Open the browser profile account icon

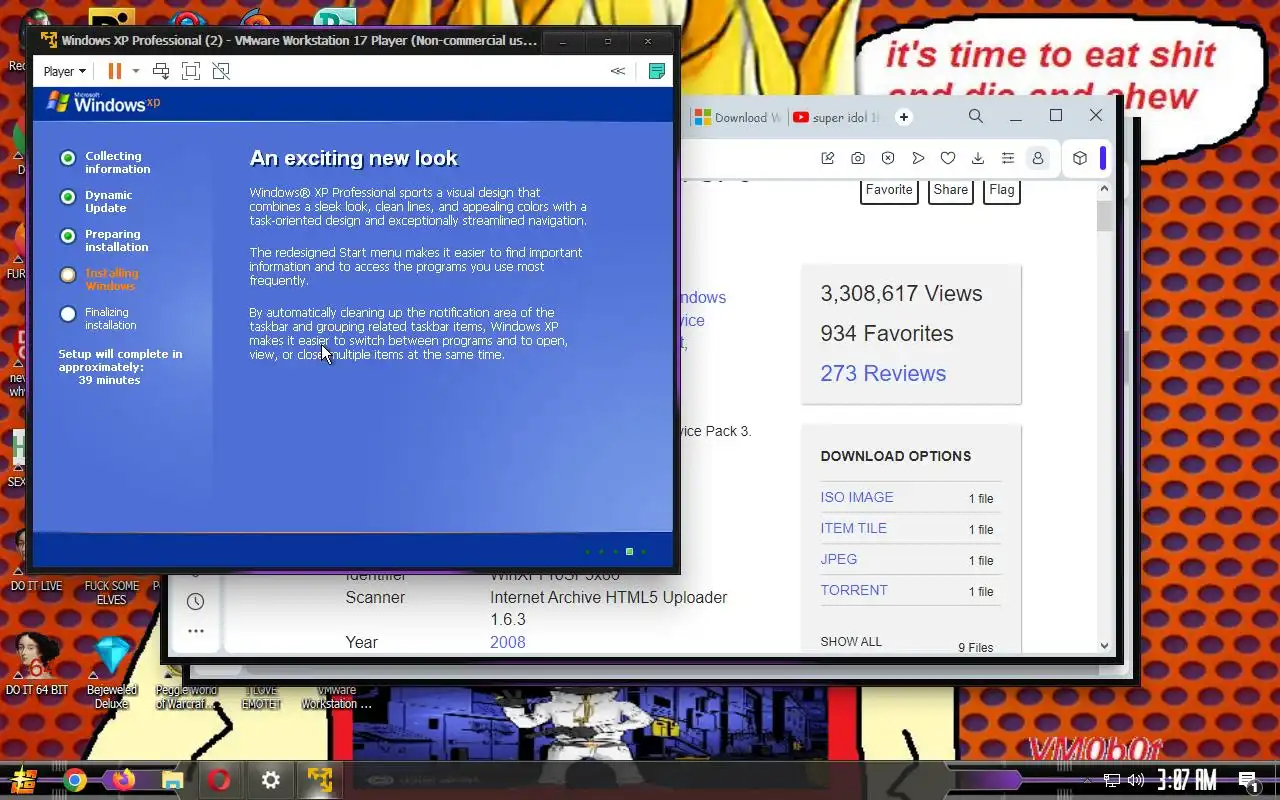(1038, 158)
